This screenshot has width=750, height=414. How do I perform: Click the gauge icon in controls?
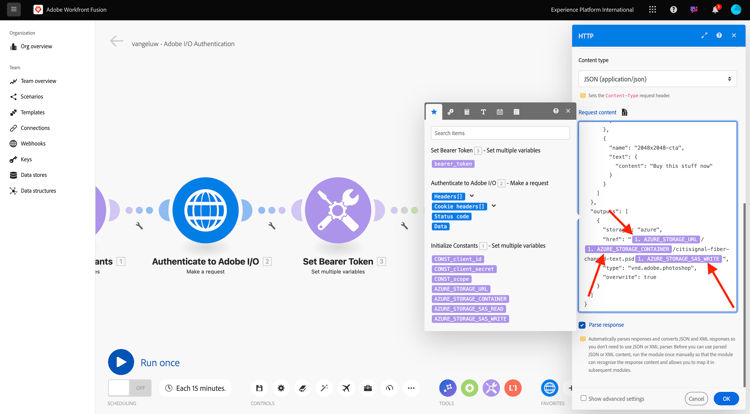(389, 388)
